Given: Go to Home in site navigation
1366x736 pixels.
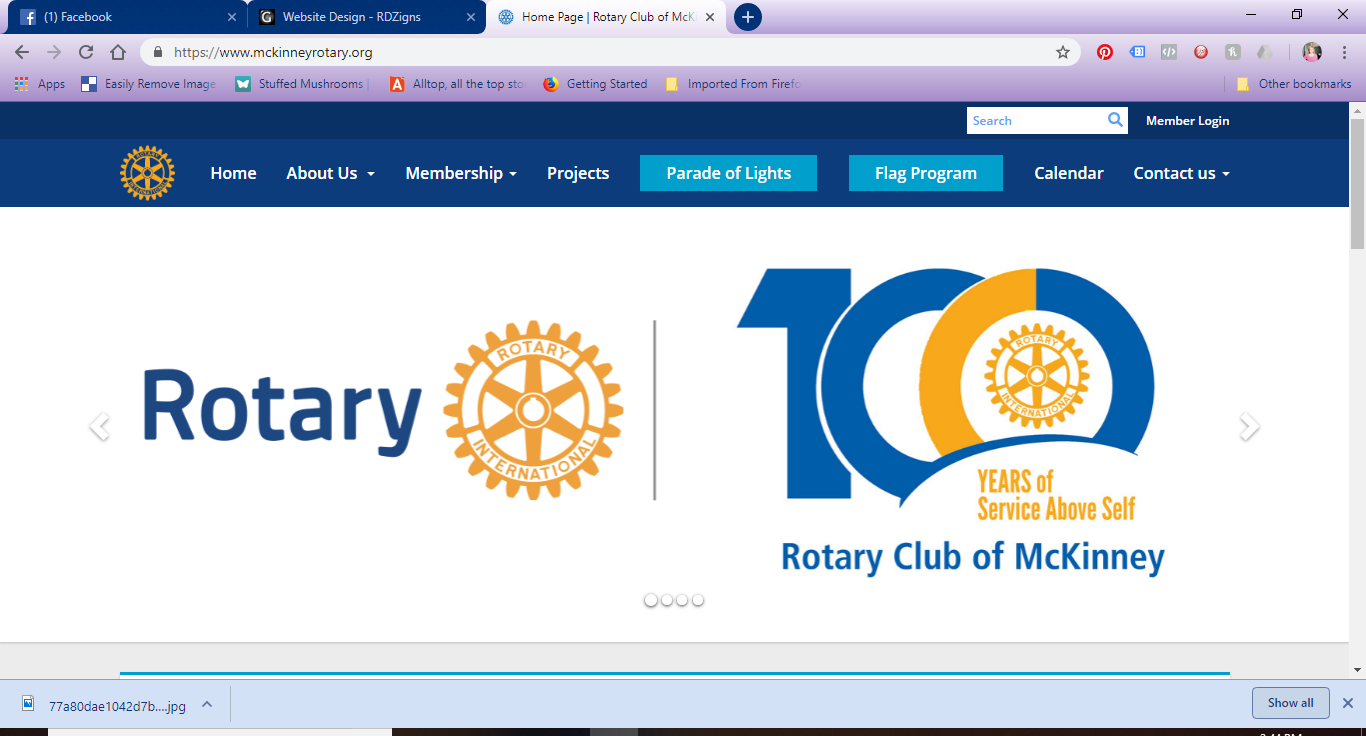Looking at the screenshot, I should coord(233,173).
